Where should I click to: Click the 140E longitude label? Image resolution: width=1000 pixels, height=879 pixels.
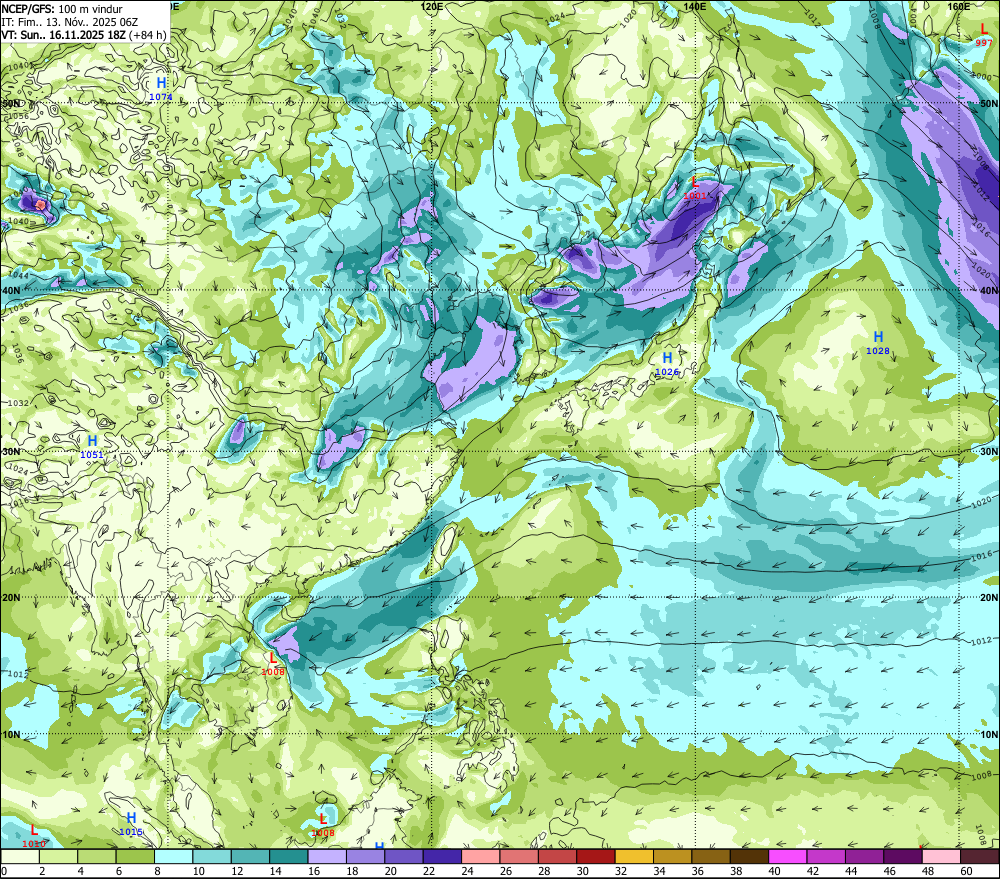(695, 6)
